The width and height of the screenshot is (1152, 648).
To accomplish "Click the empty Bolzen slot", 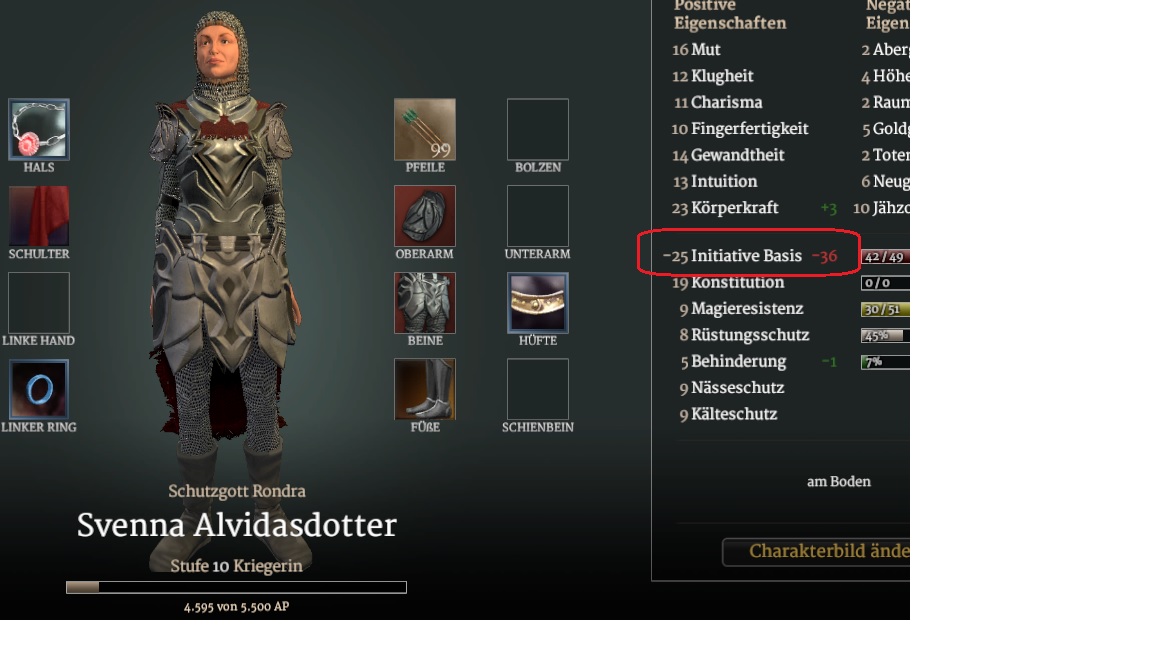I will pos(538,129).
